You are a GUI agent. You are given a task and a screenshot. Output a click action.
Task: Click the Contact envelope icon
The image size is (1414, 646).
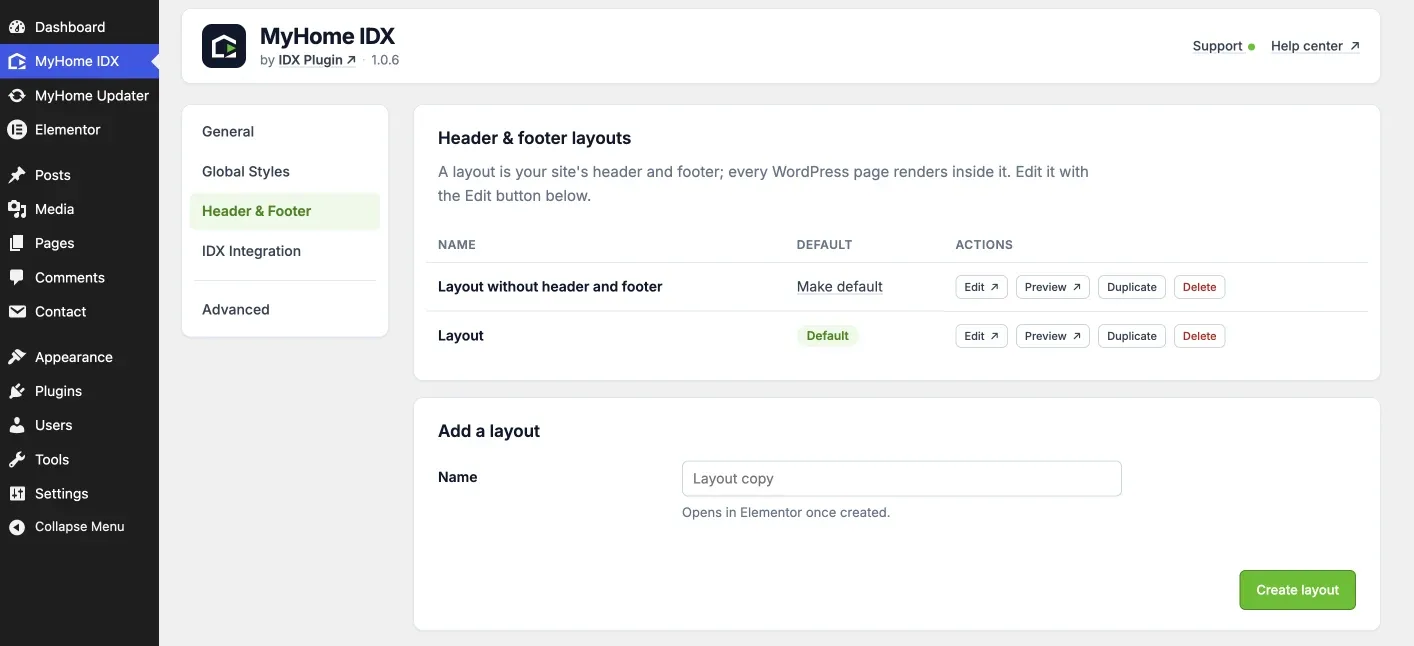pyautogui.click(x=17, y=312)
